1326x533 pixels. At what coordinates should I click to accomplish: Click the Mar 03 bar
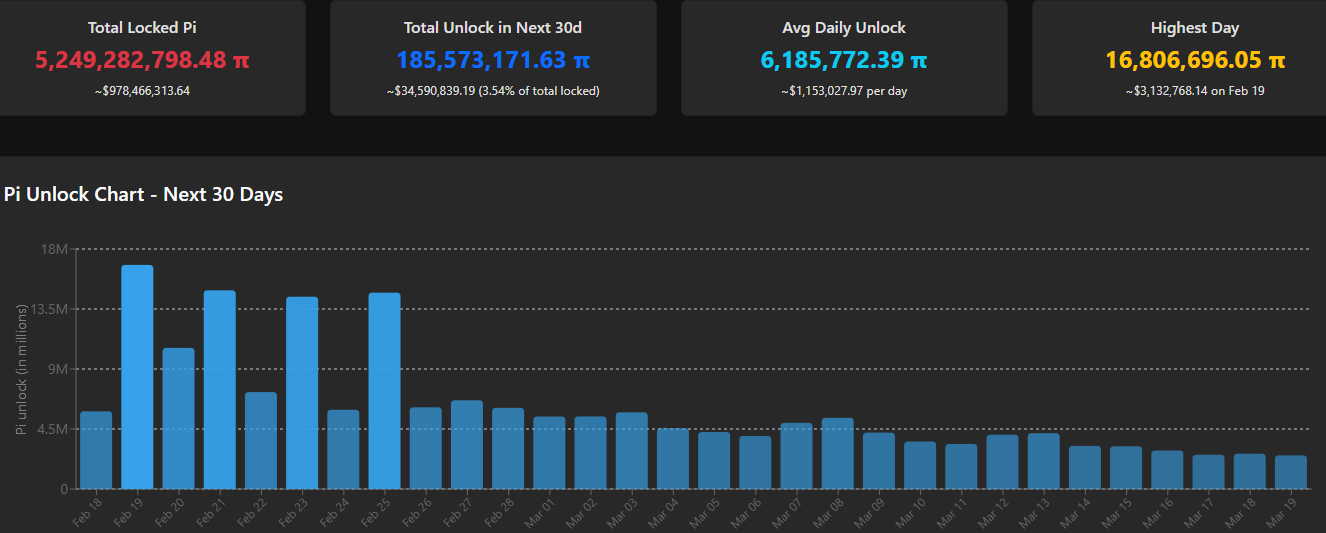631,450
